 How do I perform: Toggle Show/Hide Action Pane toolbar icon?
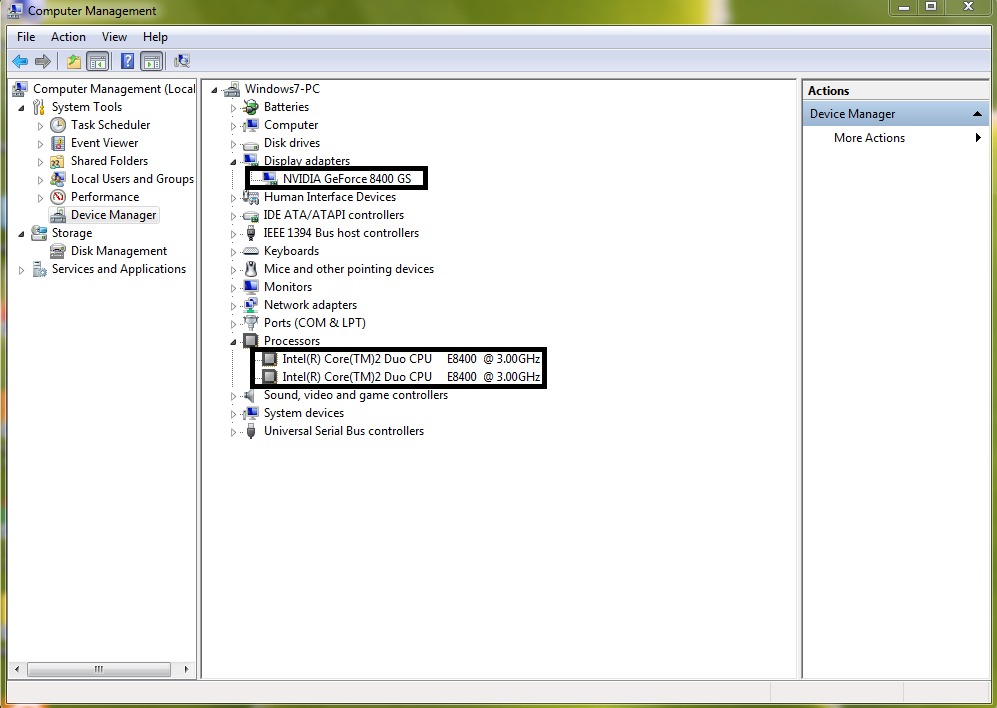[x=151, y=62]
